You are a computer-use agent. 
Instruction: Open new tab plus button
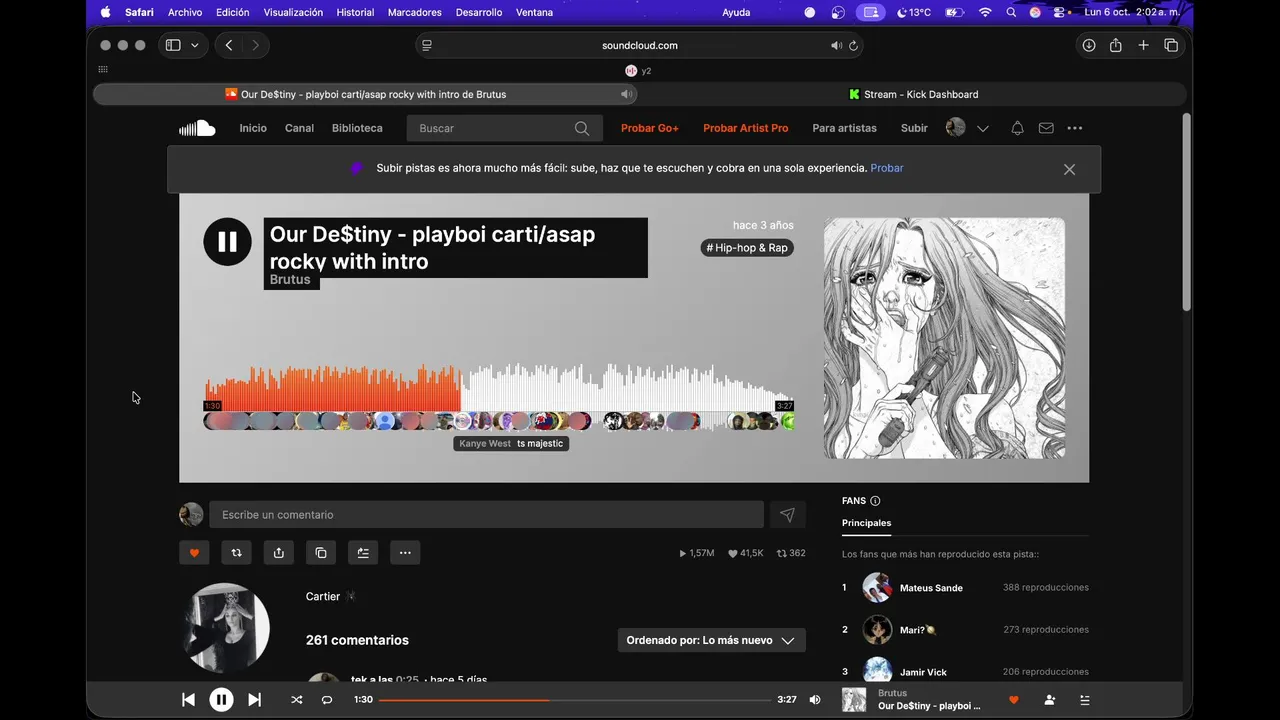[1143, 45]
